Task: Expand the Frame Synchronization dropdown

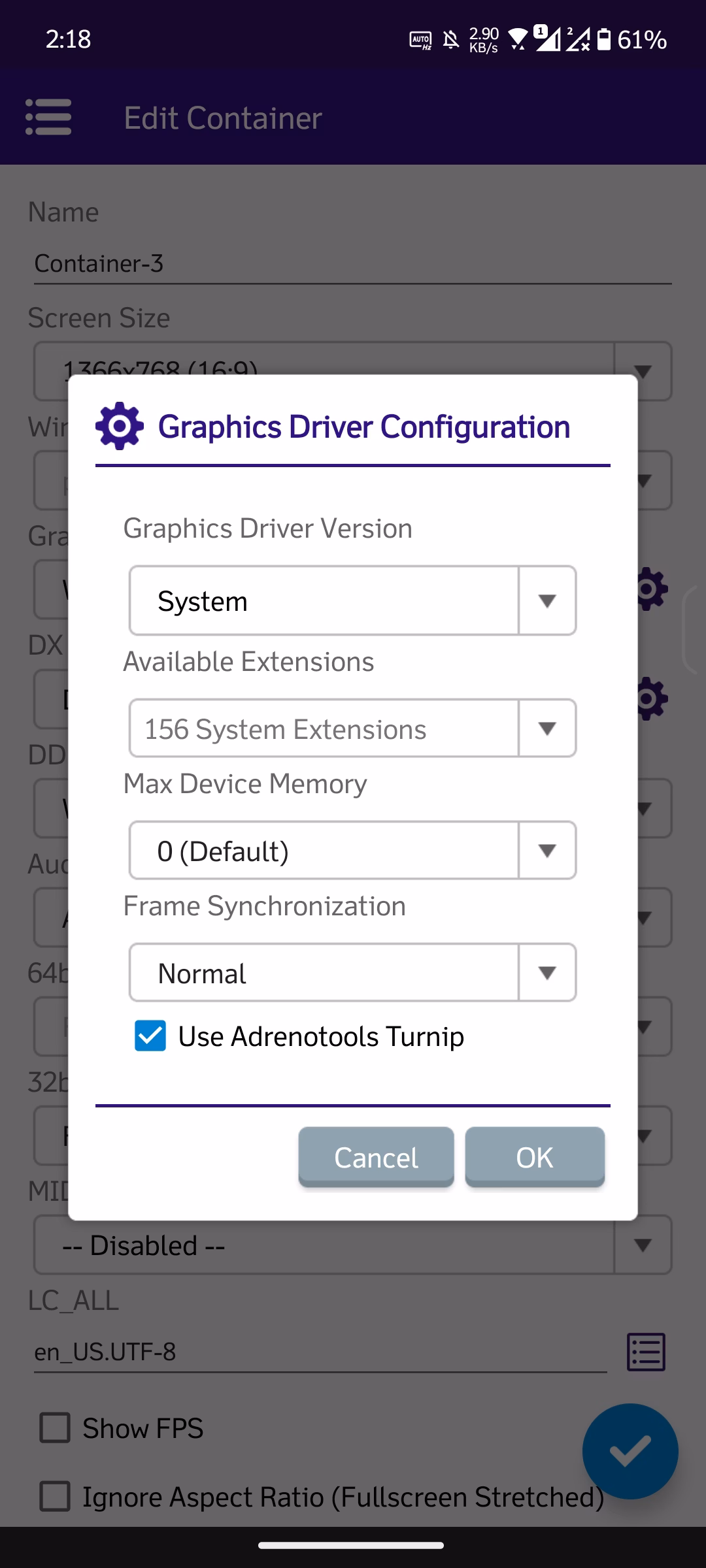Action: point(352,973)
